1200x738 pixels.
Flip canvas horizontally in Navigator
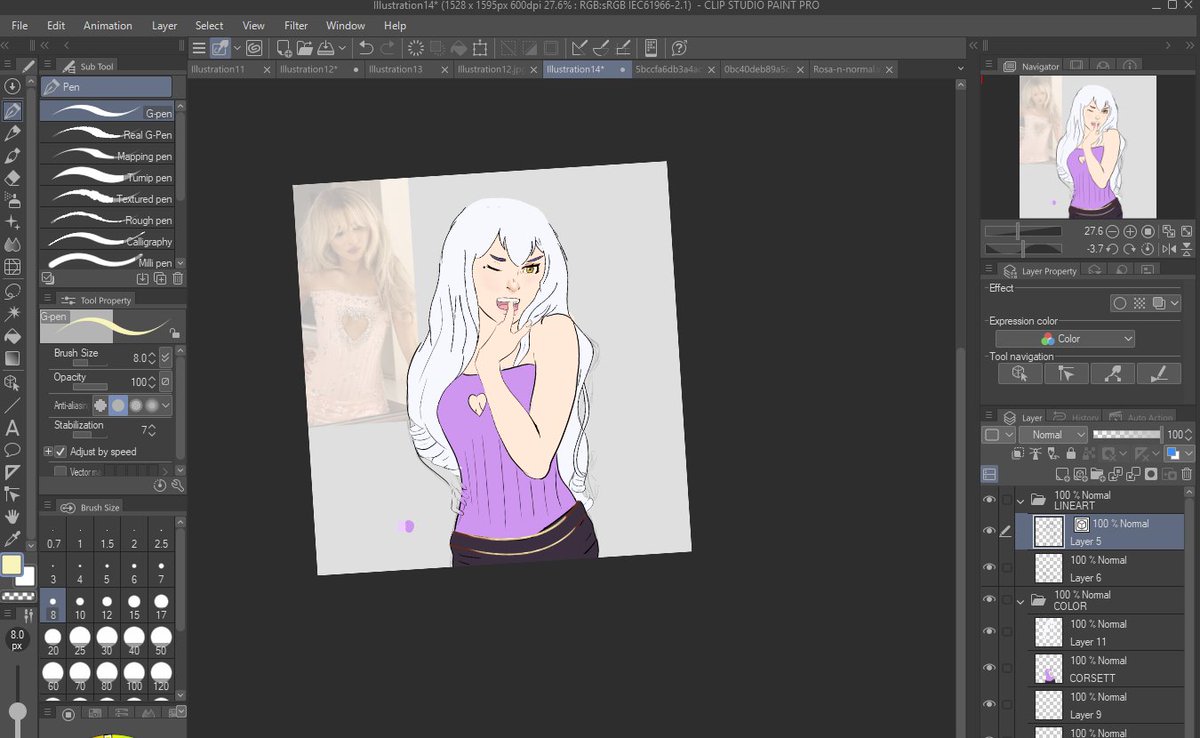[x=1167, y=249]
